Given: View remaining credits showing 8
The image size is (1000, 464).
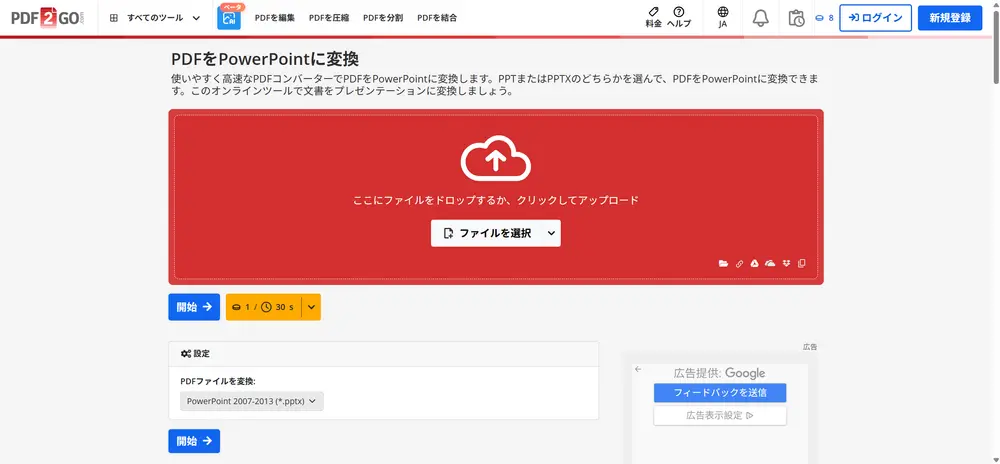Looking at the screenshot, I should coord(825,18).
